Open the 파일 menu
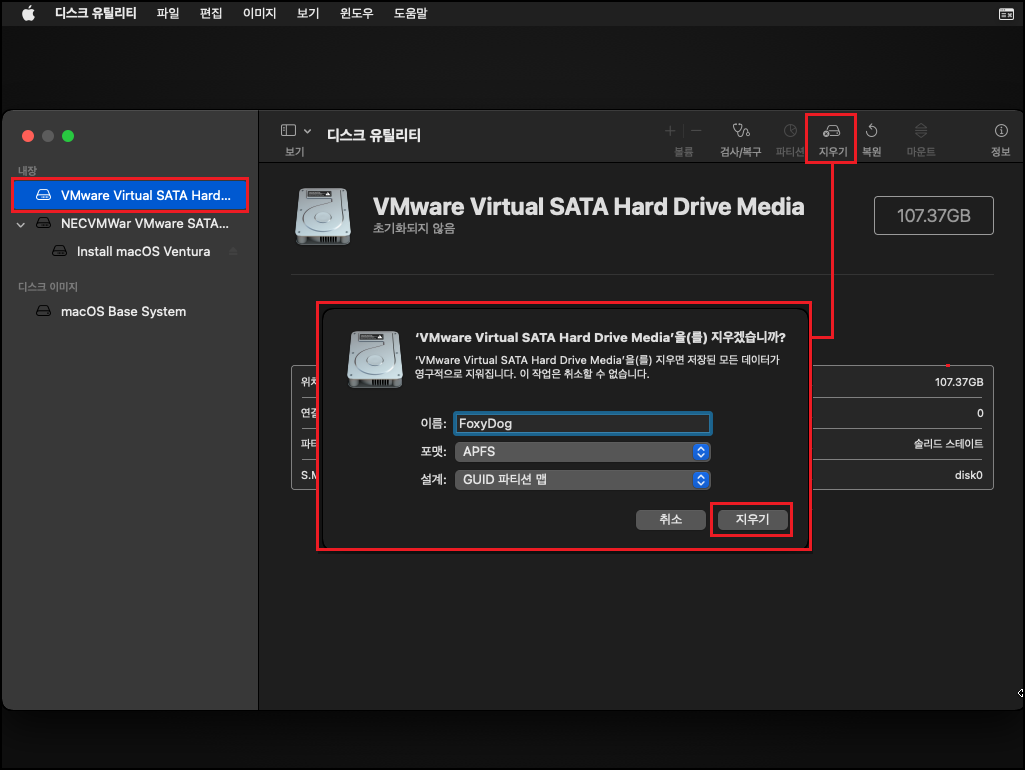1025x770 pixels. tap(168, 13)
